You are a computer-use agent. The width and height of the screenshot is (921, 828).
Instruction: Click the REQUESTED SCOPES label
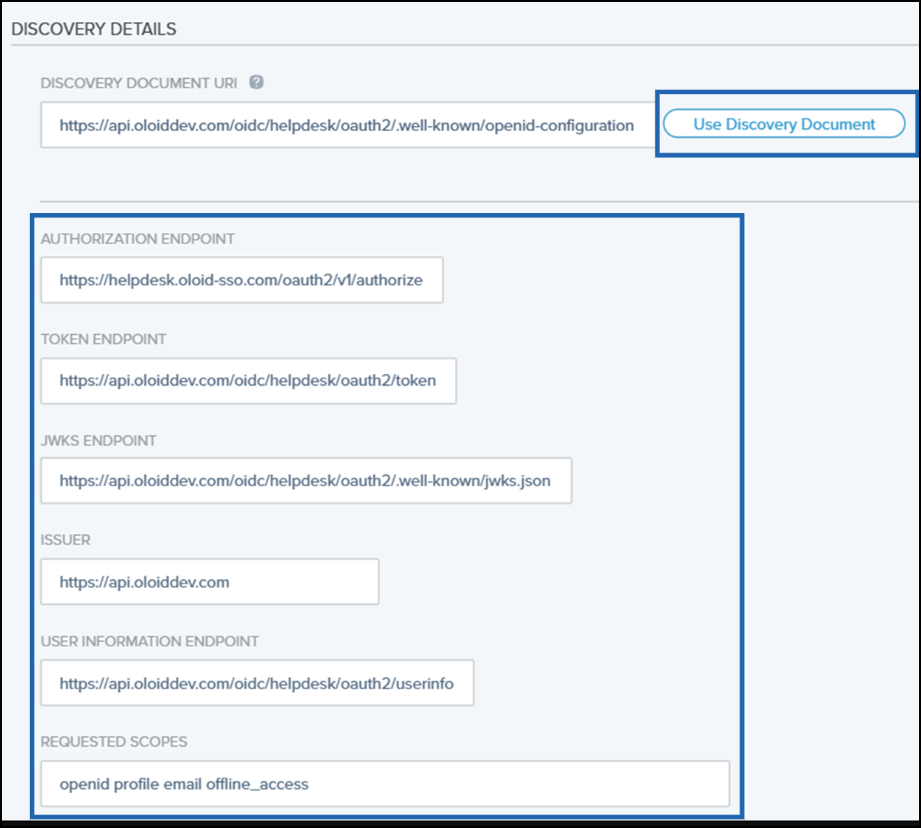(x=114, y=742)
